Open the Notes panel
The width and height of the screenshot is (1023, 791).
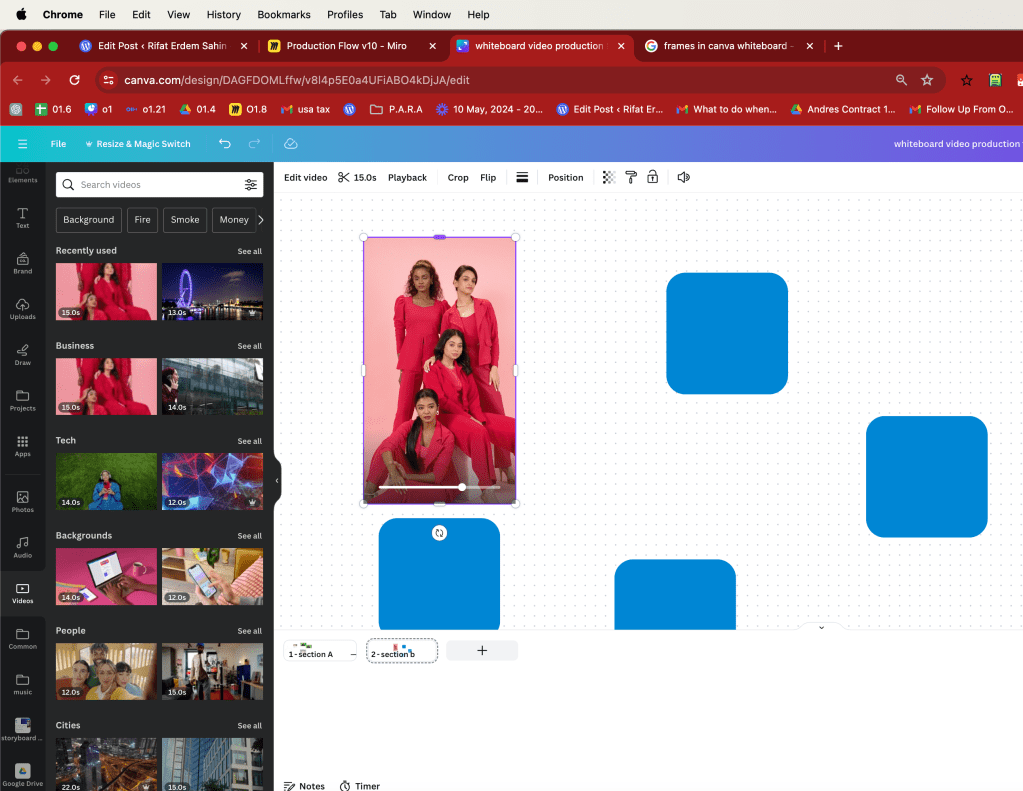pyautogui.click(x=304, y=786)
